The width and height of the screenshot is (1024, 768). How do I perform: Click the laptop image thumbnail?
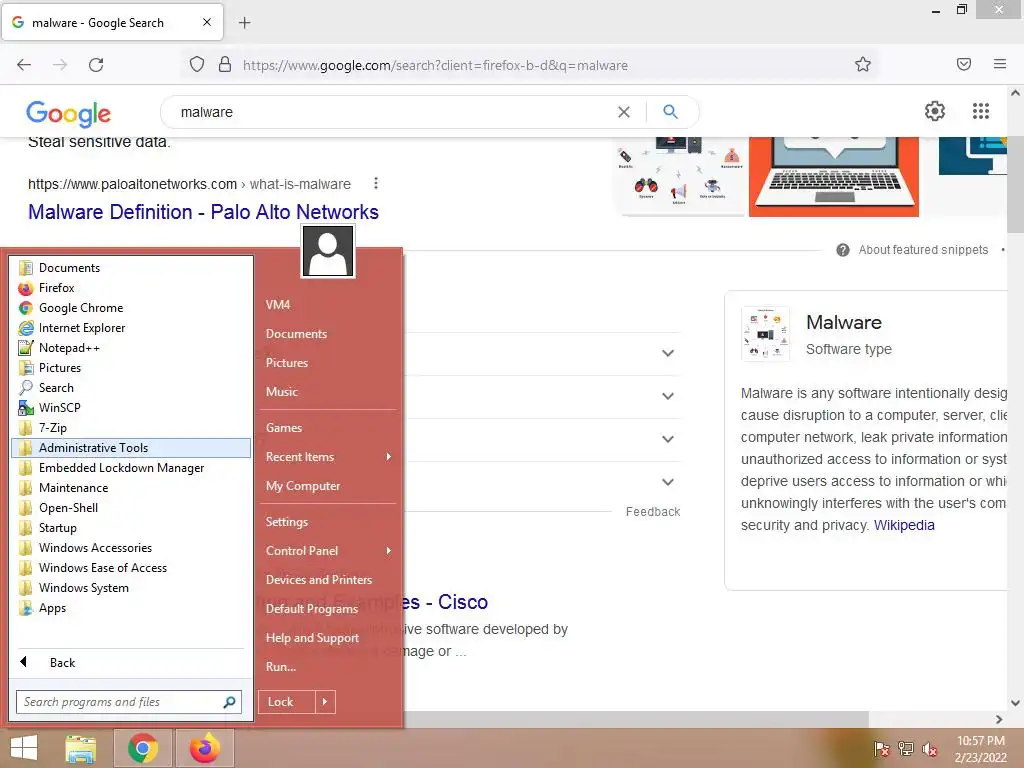(833, 176)
